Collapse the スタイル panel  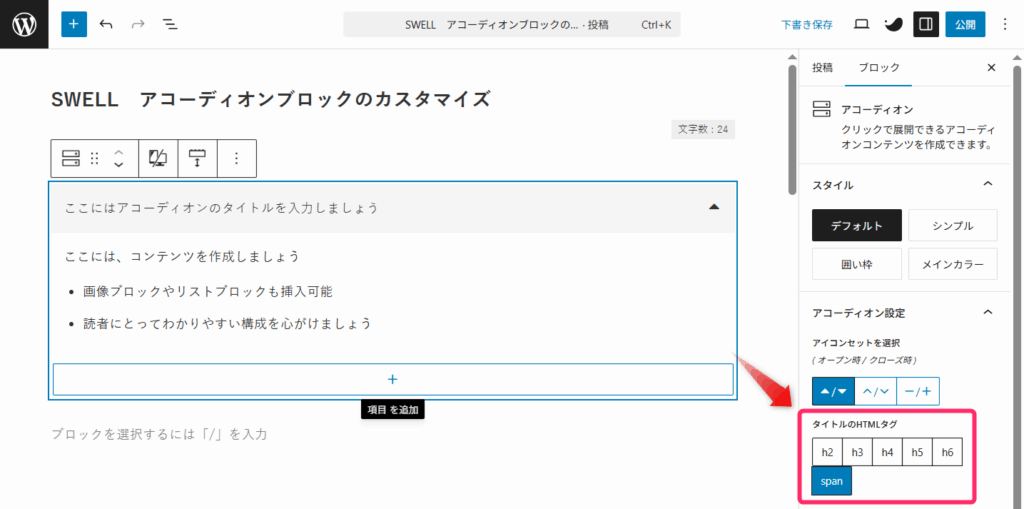988,185
